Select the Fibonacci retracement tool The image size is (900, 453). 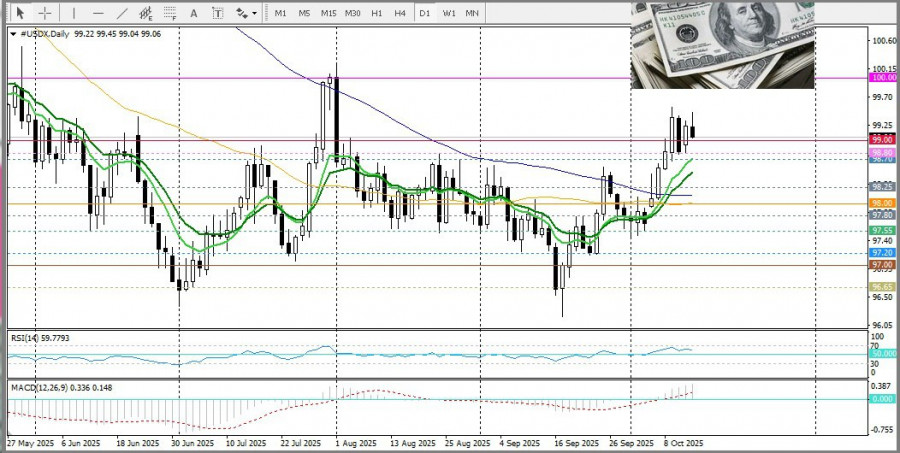(170, 13)
